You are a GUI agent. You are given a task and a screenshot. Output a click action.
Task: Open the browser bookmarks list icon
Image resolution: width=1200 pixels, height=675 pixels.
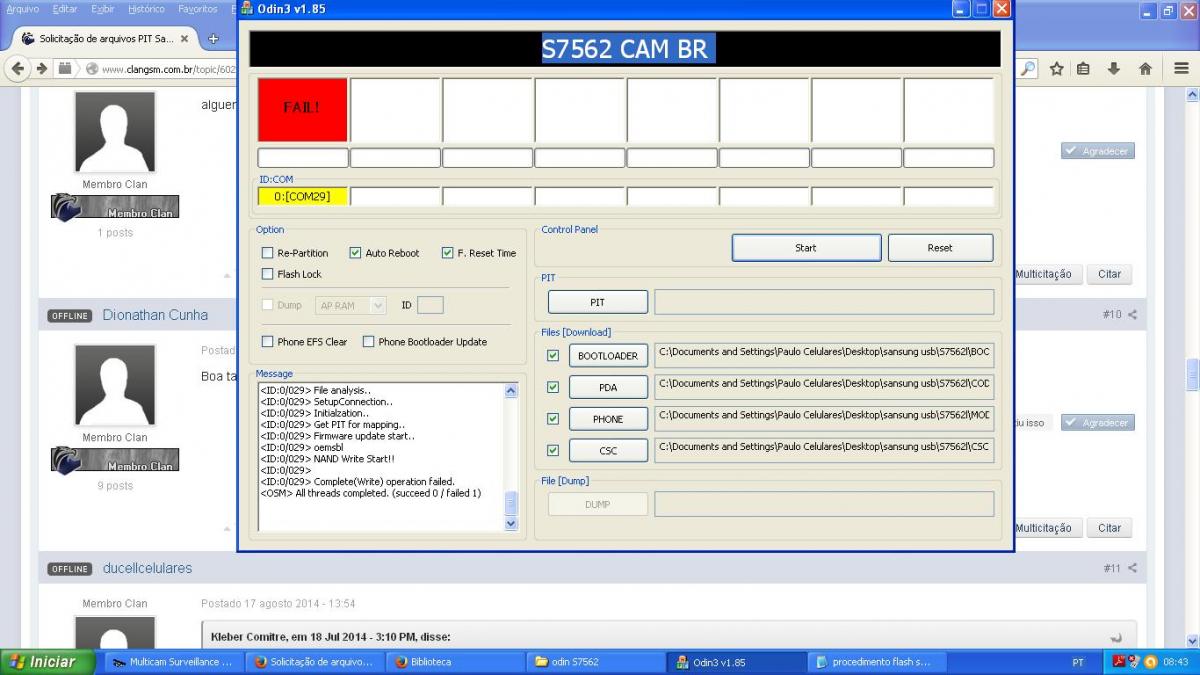click(x=1084, y=68)
